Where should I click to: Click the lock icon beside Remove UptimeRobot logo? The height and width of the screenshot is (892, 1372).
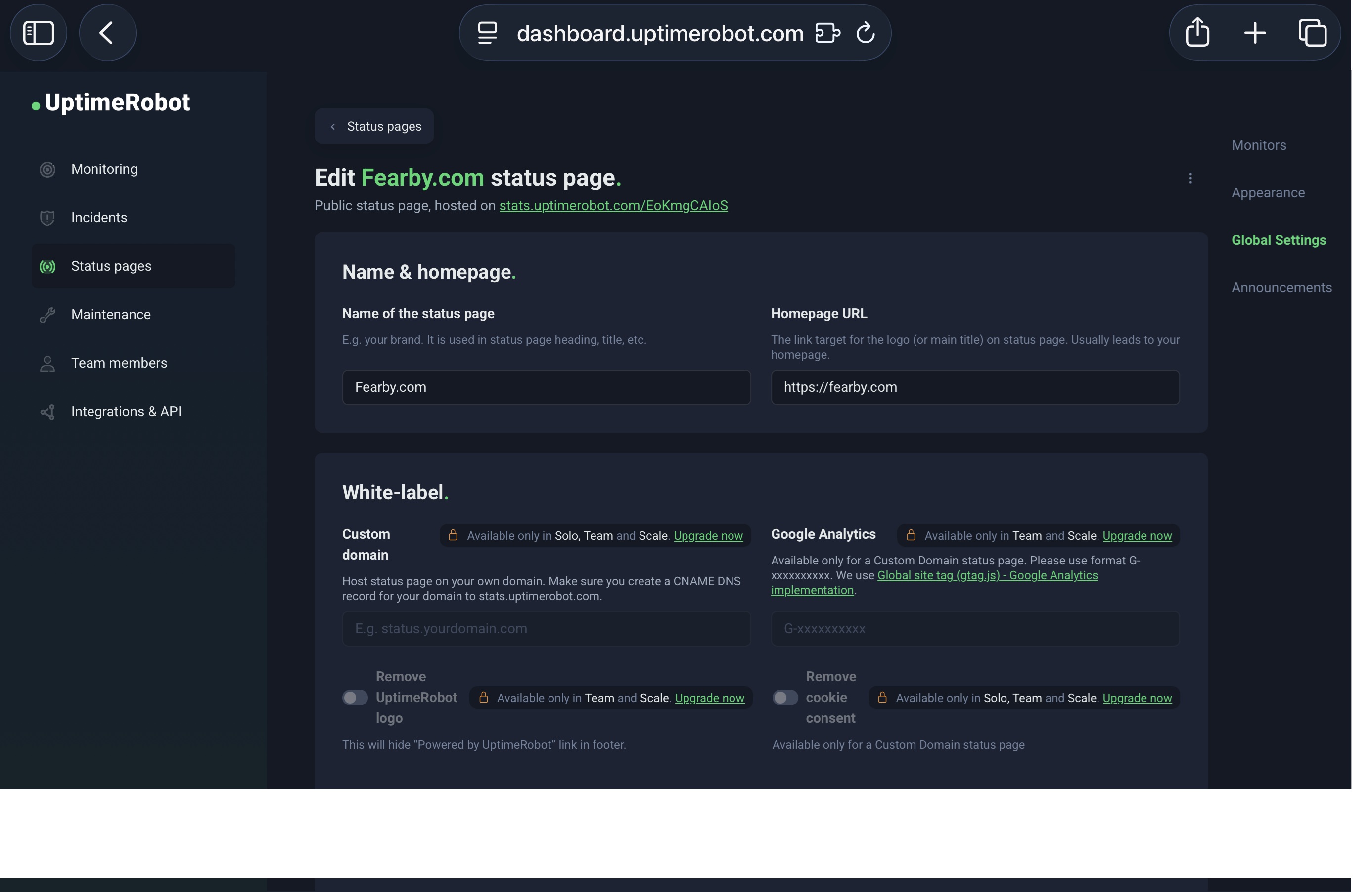click(x=484, y=697)
